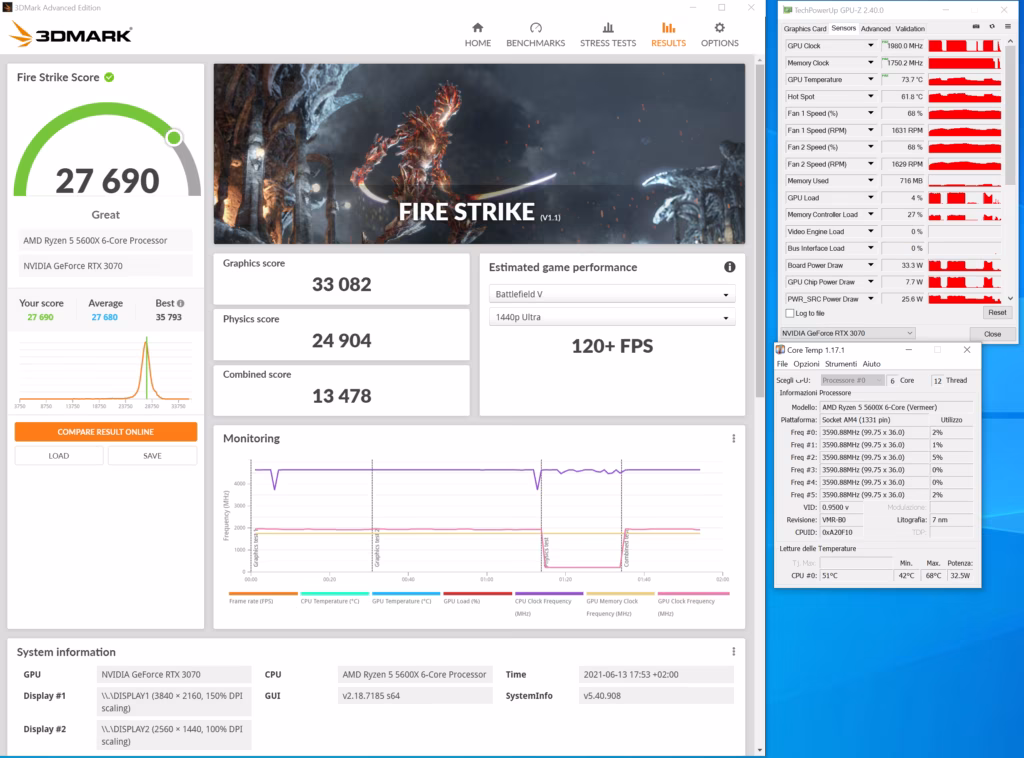Image resolution: width=1024 pixels, height=758 pixels.
Task: Open the OPTIONS gear icon
Action: click(x=720, y=27)
